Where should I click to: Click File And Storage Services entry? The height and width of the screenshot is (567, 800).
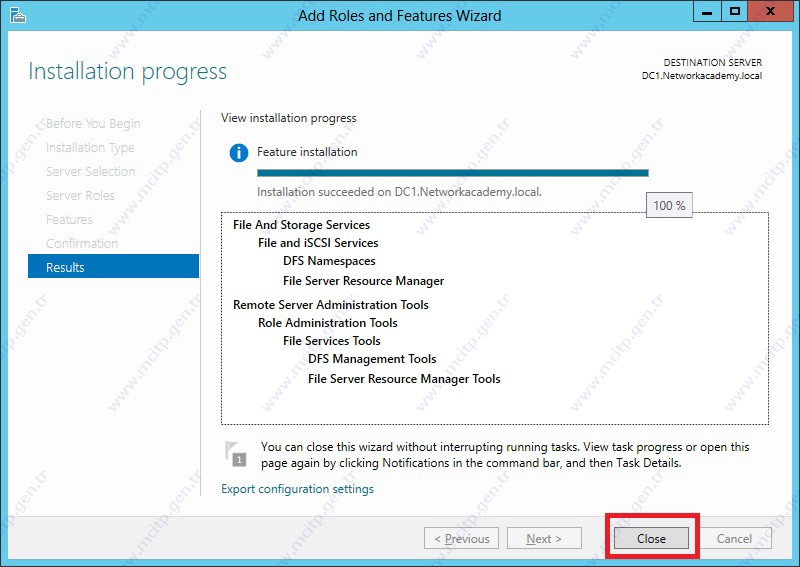(x=302, y=225)
